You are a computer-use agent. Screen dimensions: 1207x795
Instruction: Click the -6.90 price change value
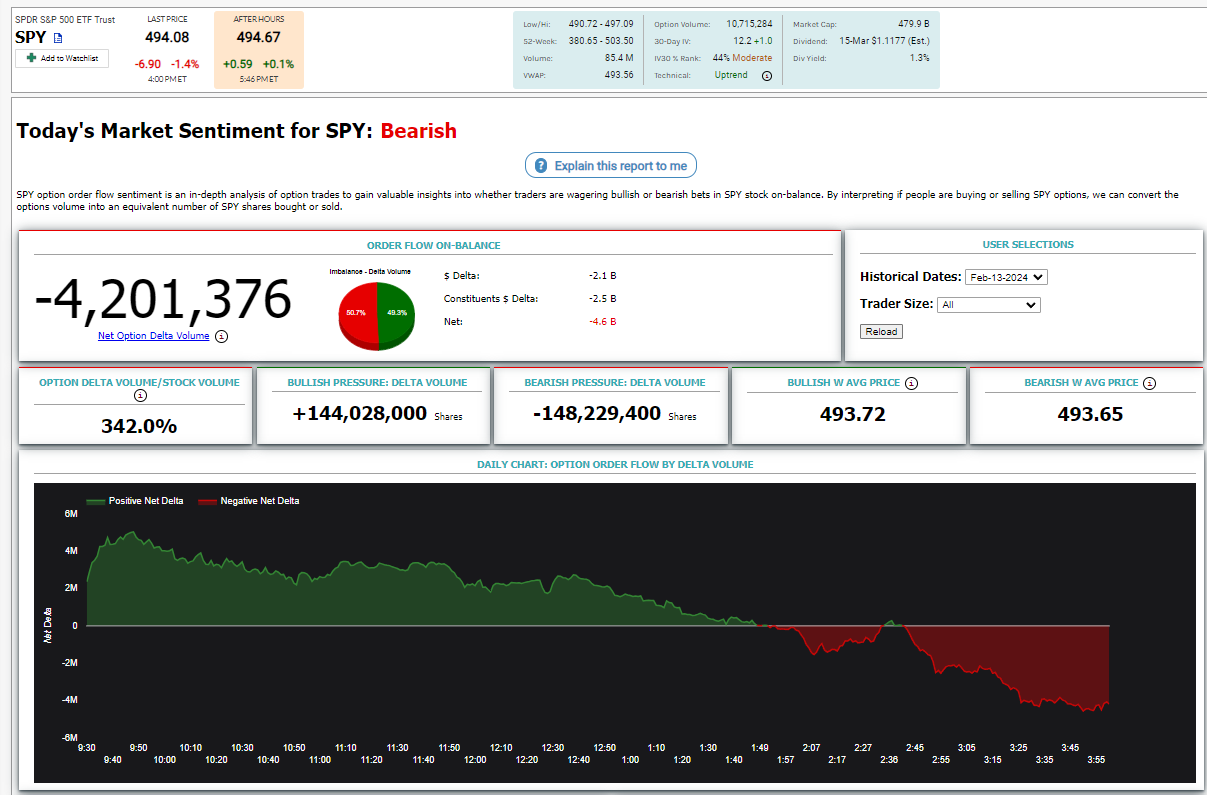(148, 64)
